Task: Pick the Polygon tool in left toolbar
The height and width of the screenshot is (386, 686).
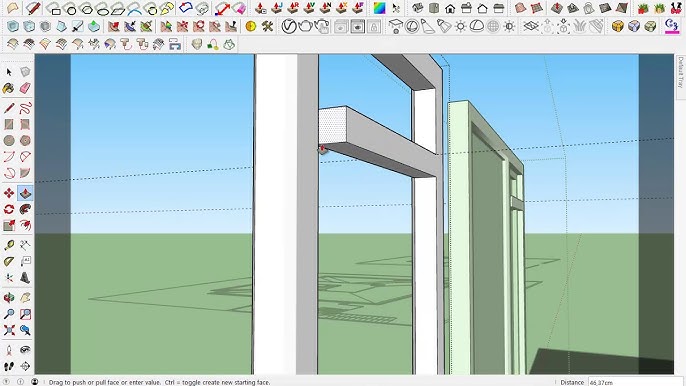Action: click(x=25, y=140)
